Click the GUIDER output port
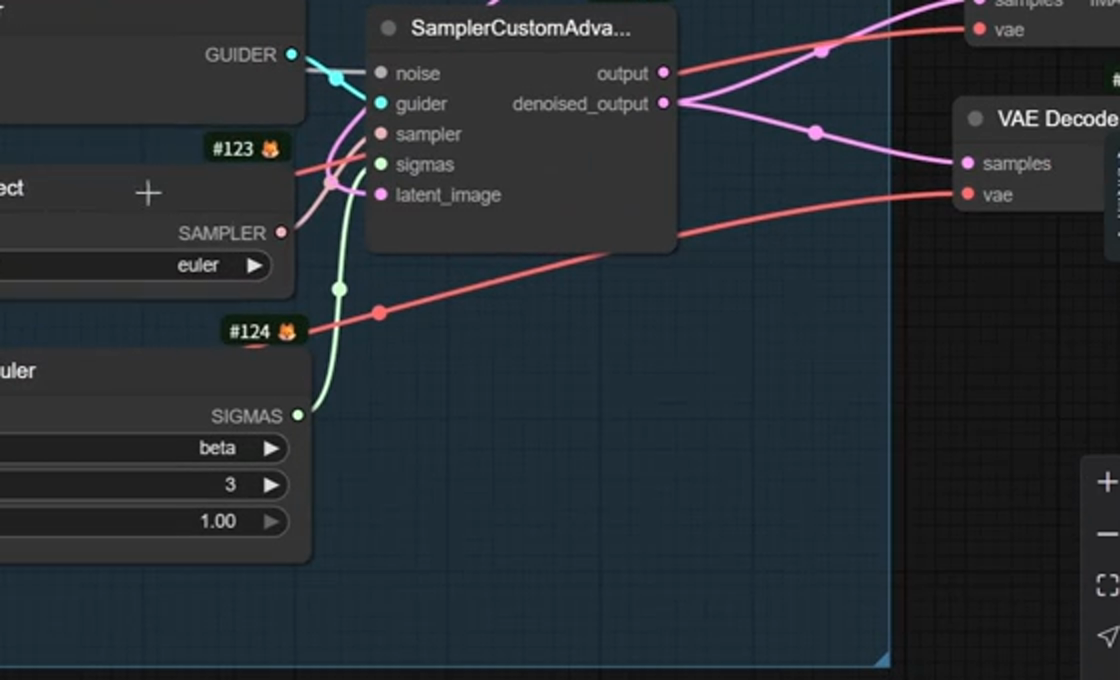 point(291,54)
